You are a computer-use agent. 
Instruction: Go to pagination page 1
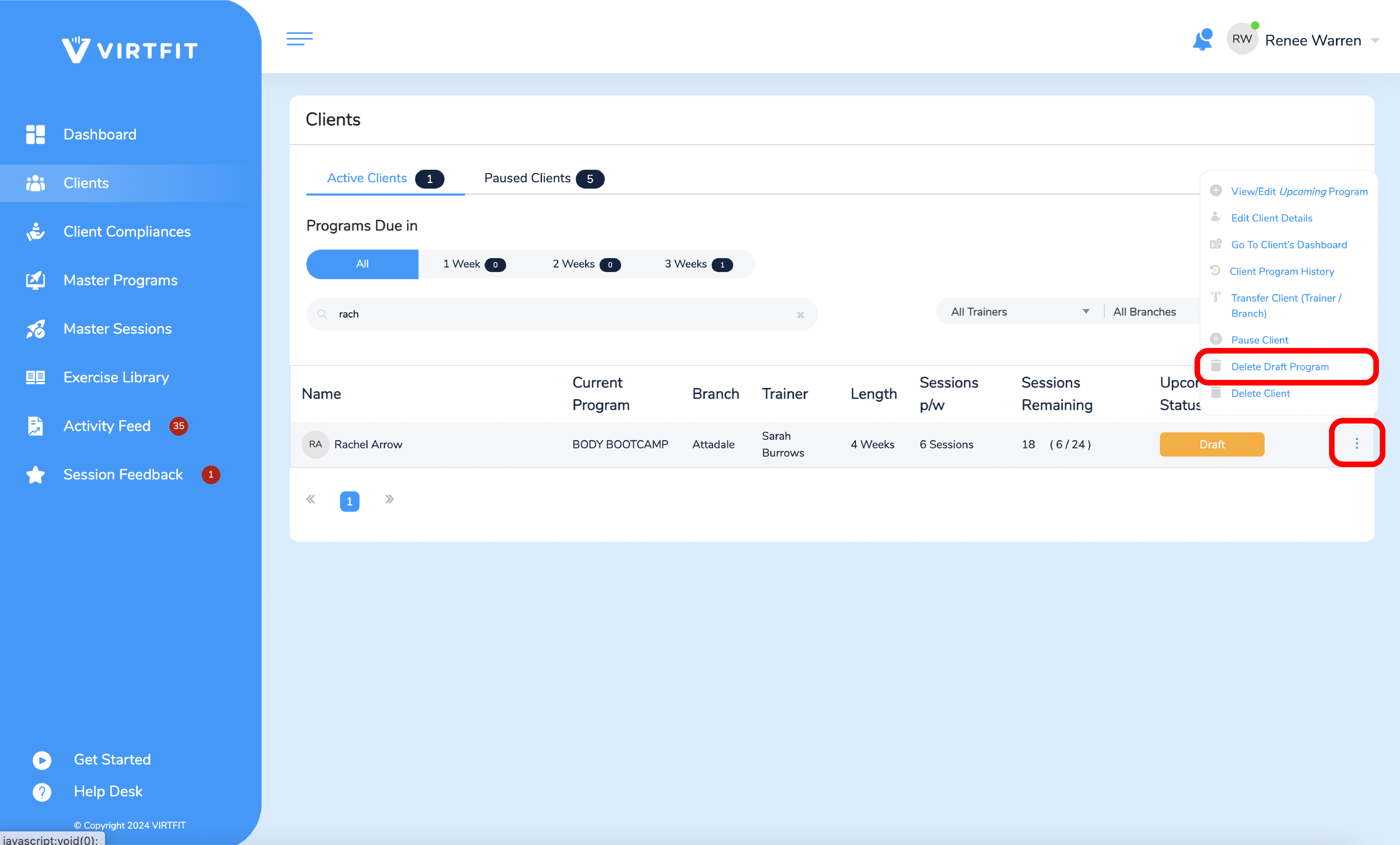click(x=349, y=501)
